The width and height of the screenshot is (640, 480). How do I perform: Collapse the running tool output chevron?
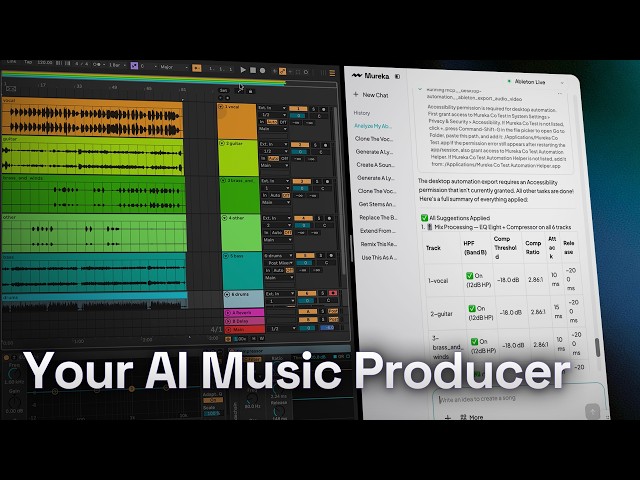tap(420, 89)
